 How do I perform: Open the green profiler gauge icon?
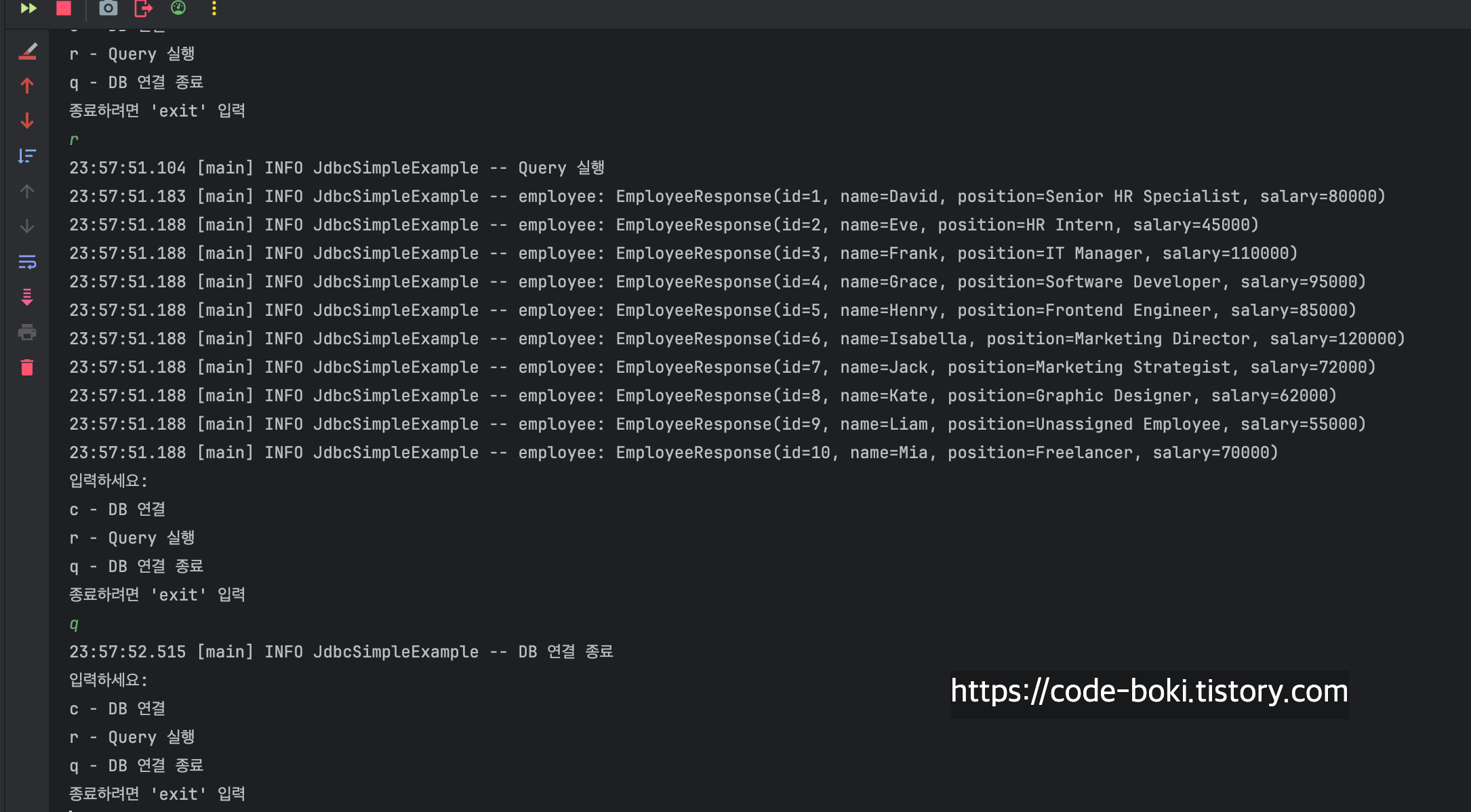(x=178, y=7)
